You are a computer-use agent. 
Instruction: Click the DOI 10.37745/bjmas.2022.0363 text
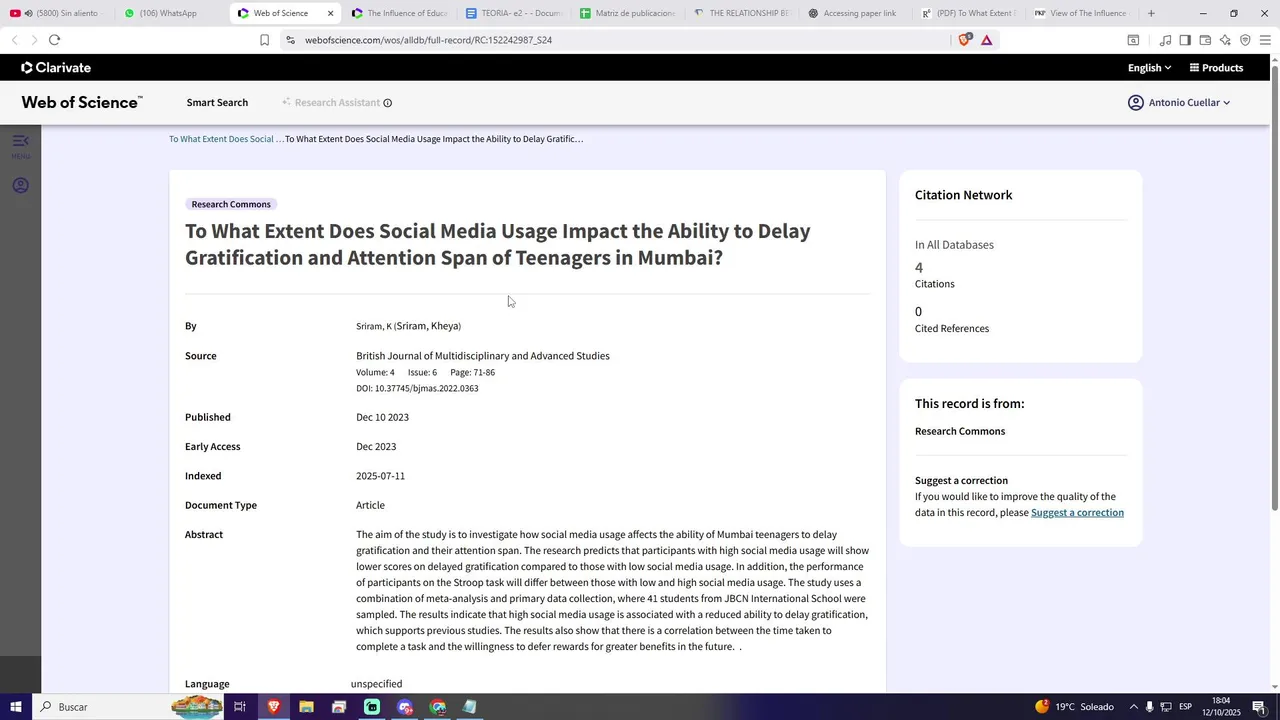pos(417,389)
